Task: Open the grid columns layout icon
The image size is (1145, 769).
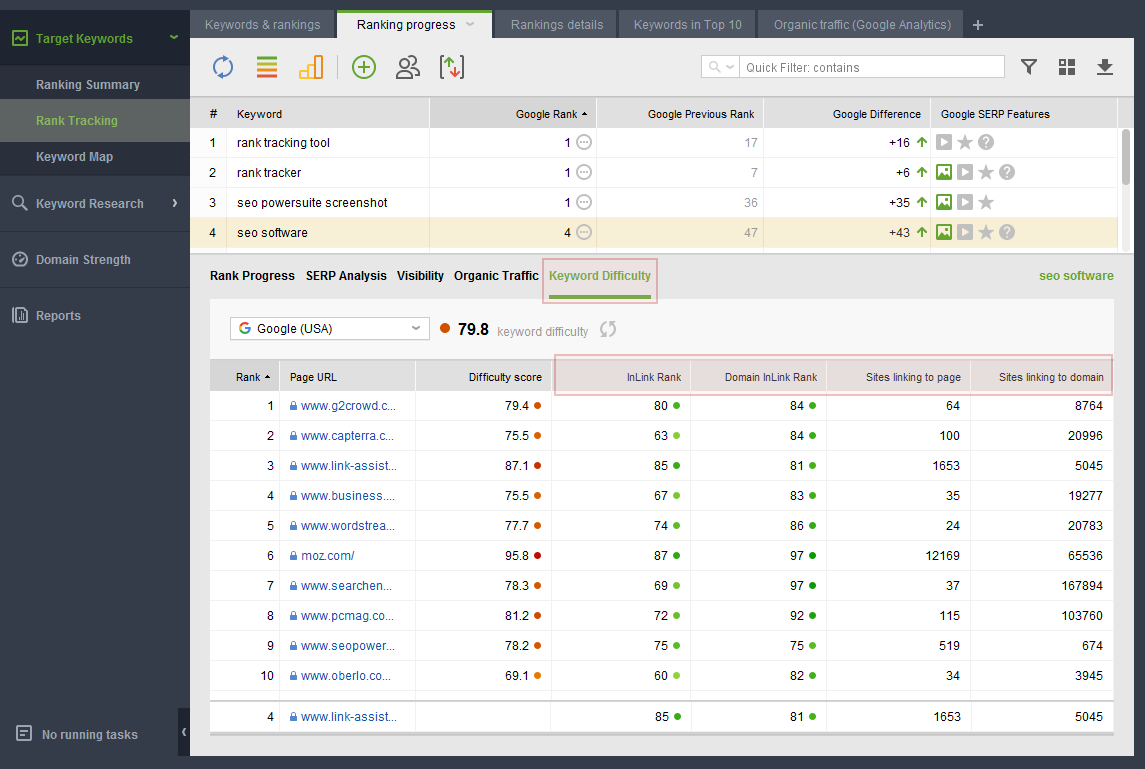Action: 1067,67
